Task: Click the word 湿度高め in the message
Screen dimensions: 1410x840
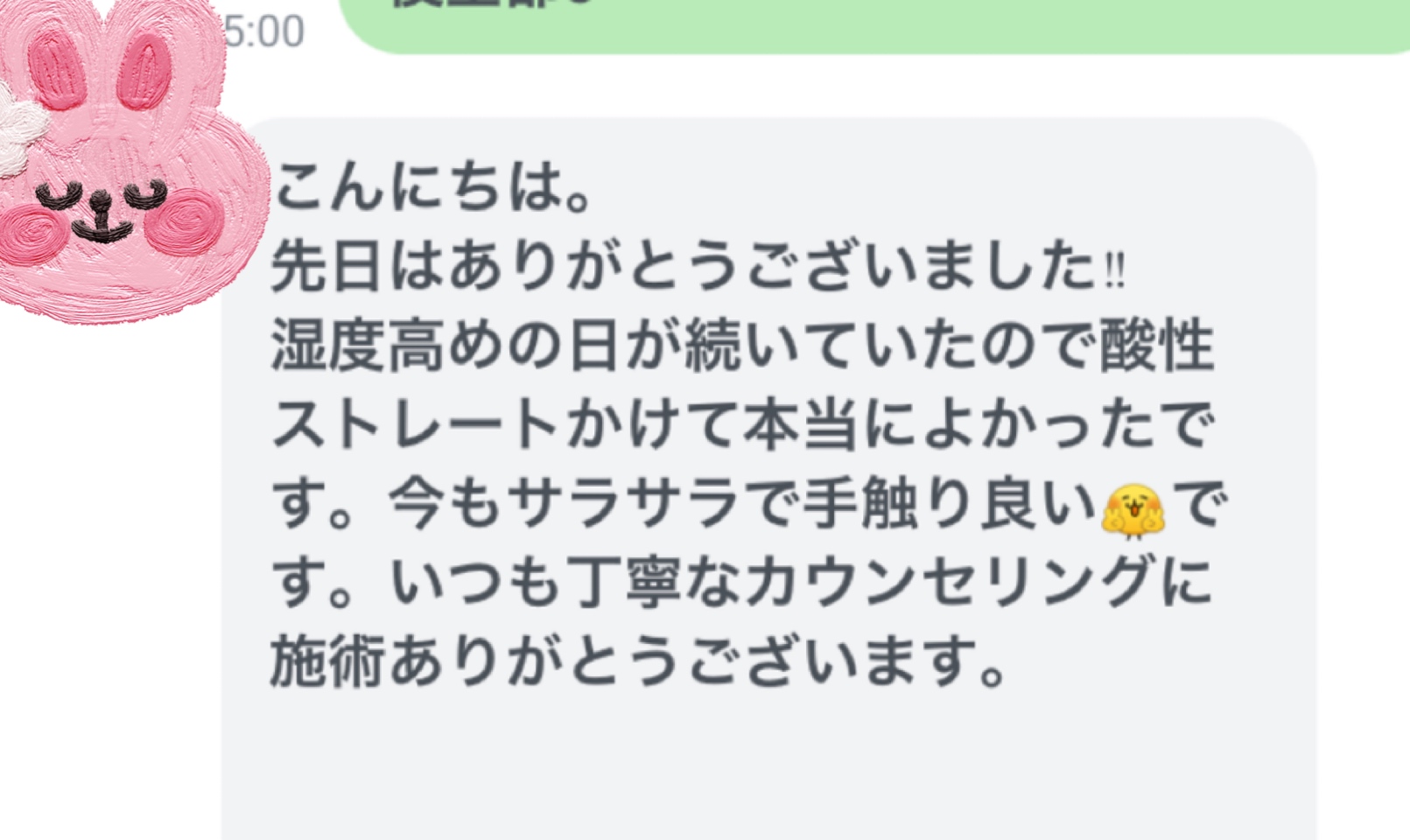Action: click(x=389, y=346)
